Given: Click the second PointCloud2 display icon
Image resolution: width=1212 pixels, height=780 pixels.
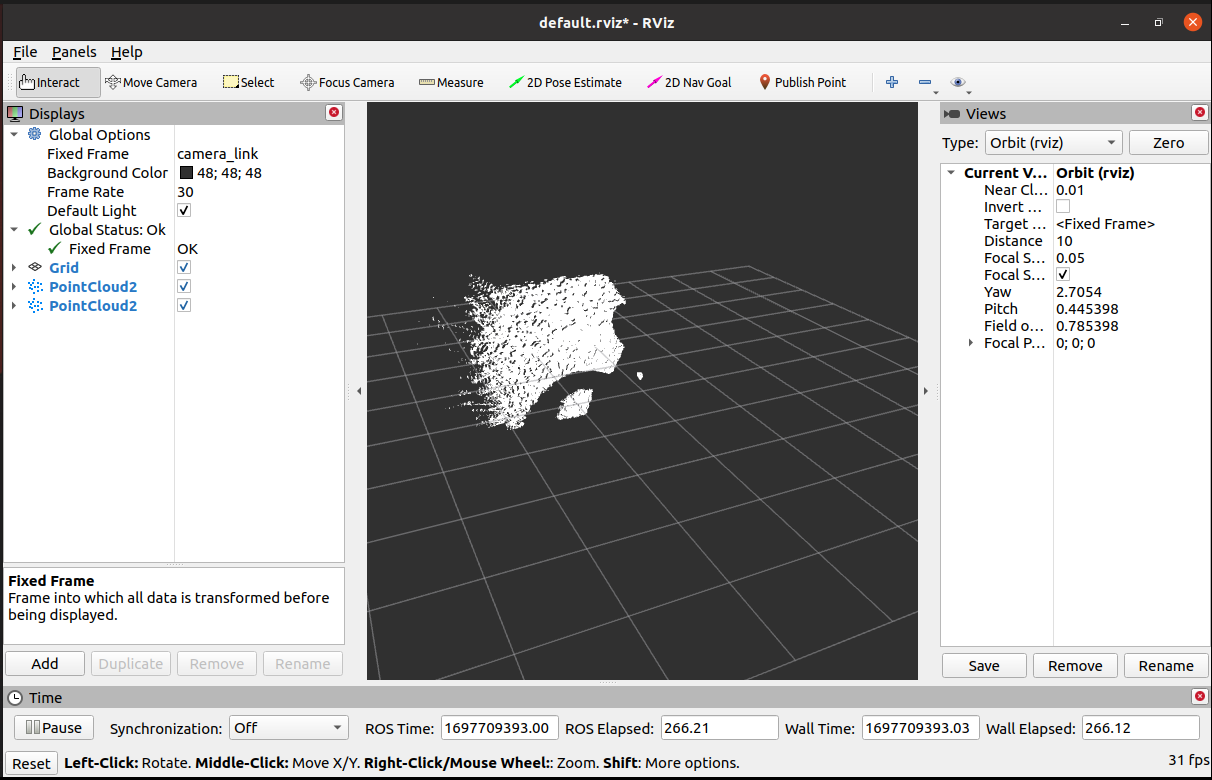Looking at the screenshot, I should [x=35, y=305].
